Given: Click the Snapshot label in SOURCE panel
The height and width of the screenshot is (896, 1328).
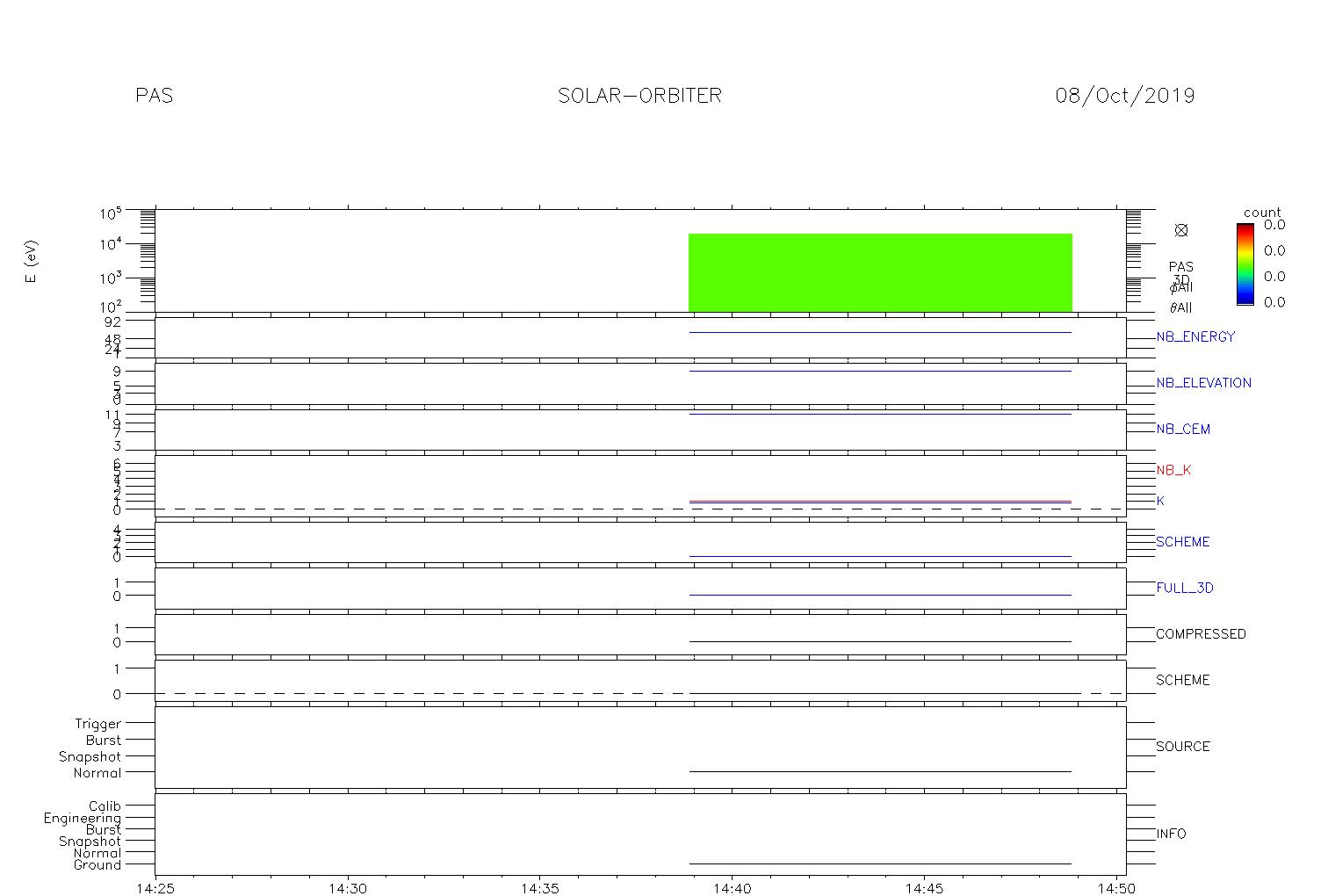Looking at the screenshot, I should click(90, 756).
